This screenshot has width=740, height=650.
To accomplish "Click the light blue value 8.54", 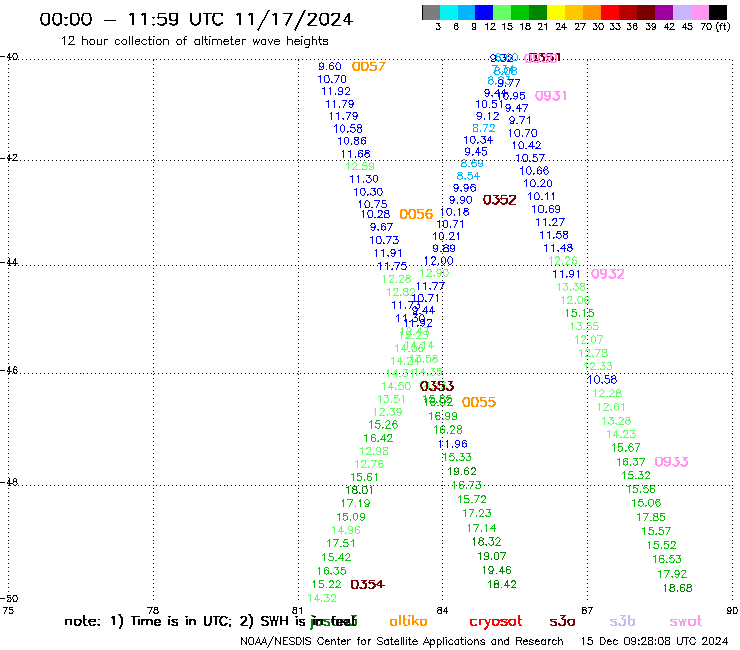I will click(x=468, y=176).
